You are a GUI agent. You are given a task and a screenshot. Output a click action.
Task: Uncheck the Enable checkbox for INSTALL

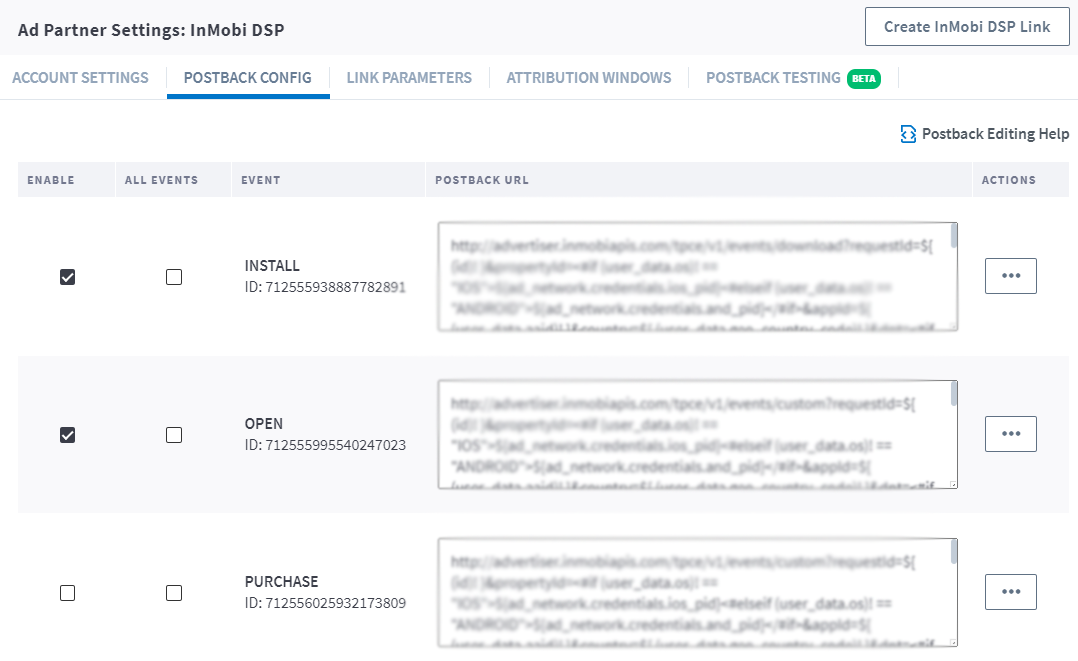(67, 277)
